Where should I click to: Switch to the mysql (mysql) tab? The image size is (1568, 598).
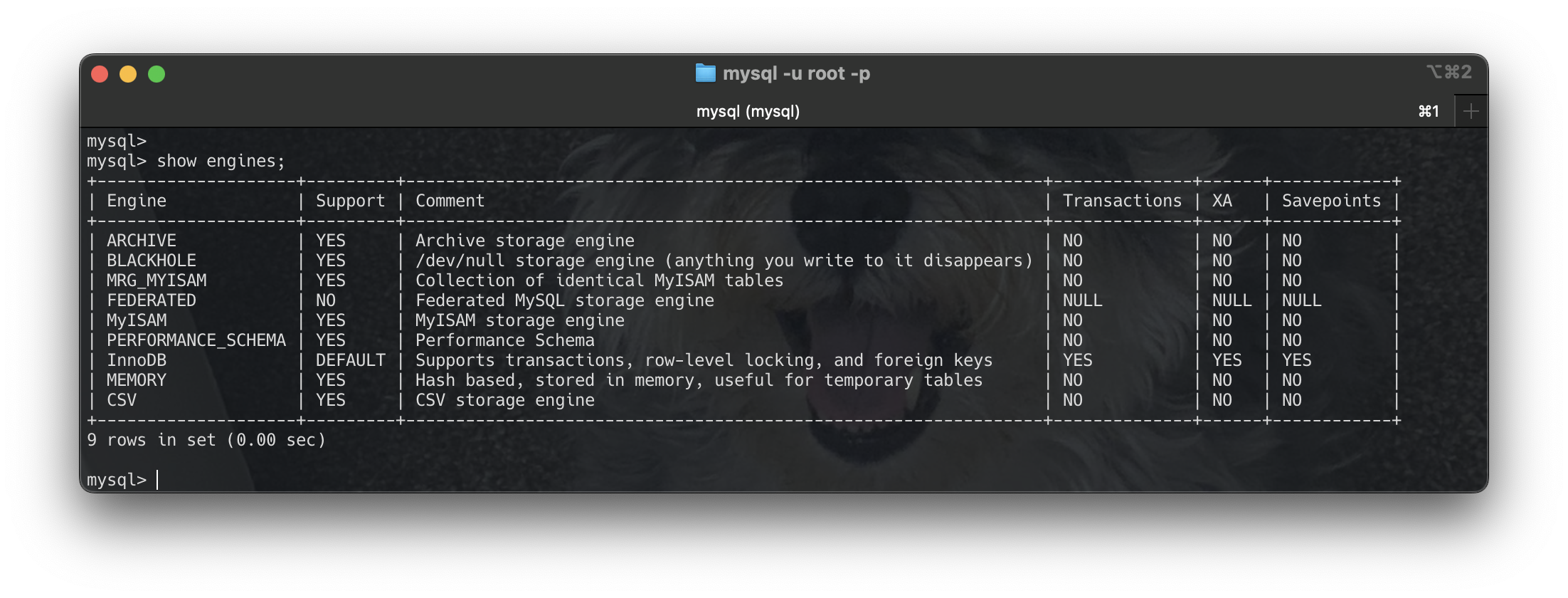pos(748,111)
